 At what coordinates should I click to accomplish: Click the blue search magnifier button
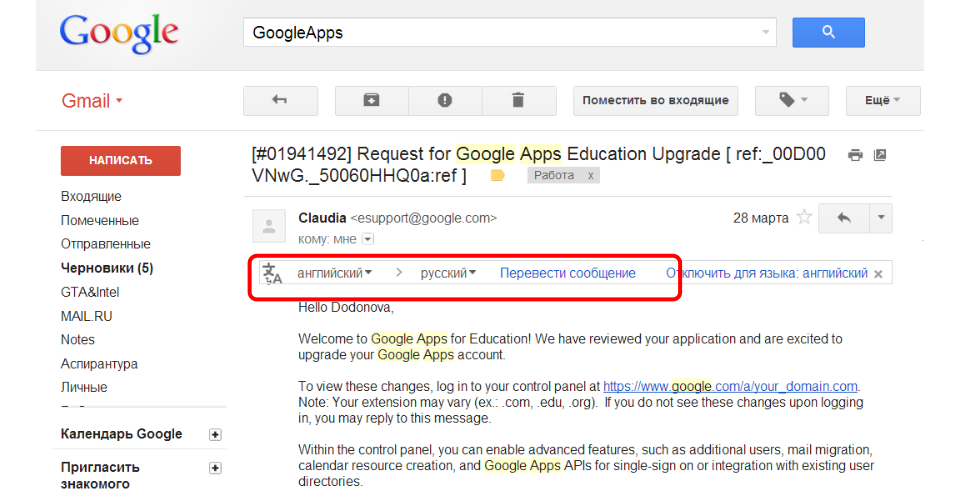point(828,32)
